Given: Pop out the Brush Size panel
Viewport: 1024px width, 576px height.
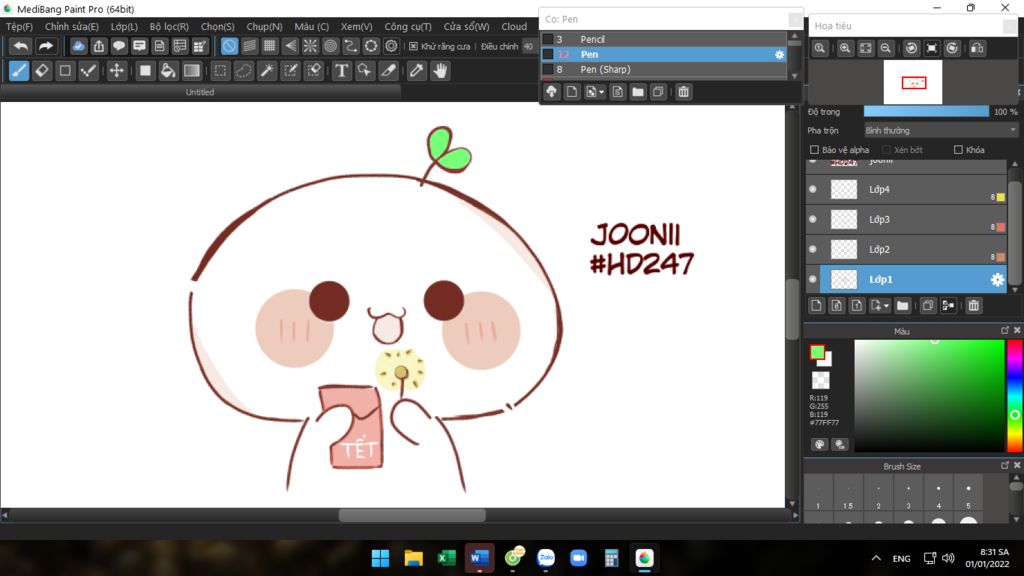Looking at the screenshot, I should (1005, 466).
